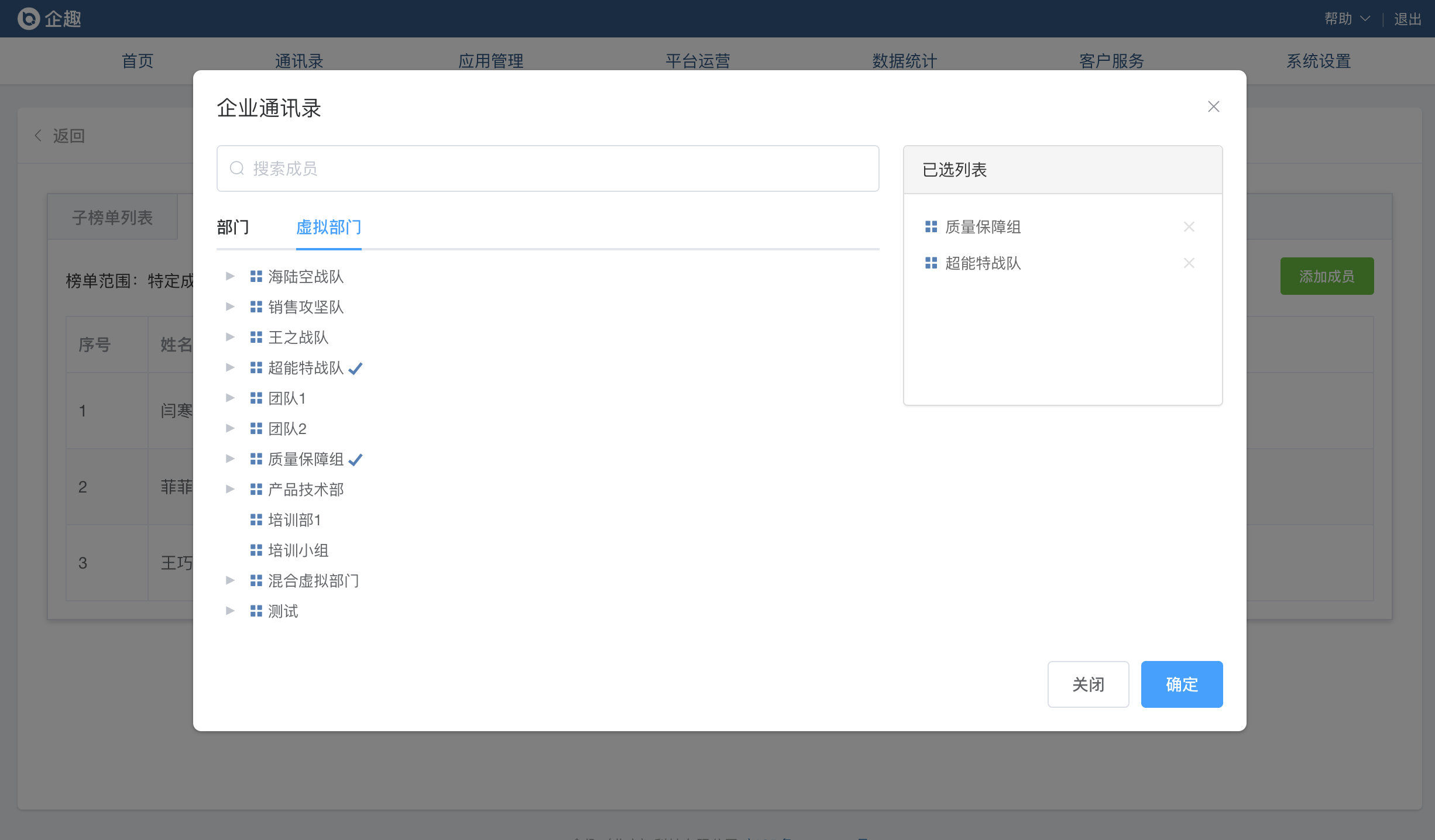Select the 团队1 virtual department
The image size is (1435, 840).
point(287,398)
